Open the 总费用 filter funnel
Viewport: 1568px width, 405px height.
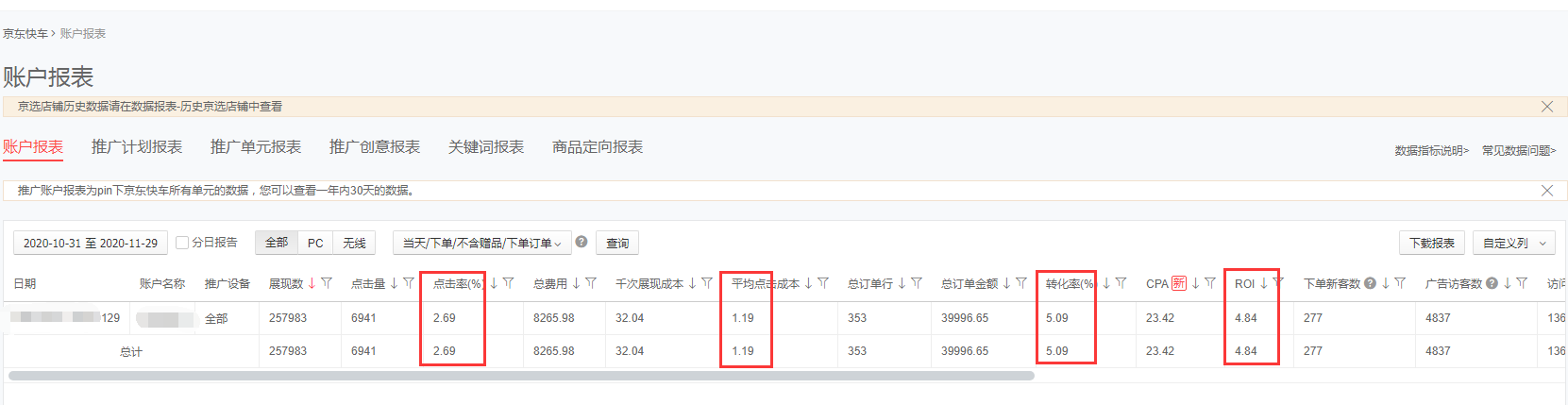pyautogui.click(x=591, y=283)
